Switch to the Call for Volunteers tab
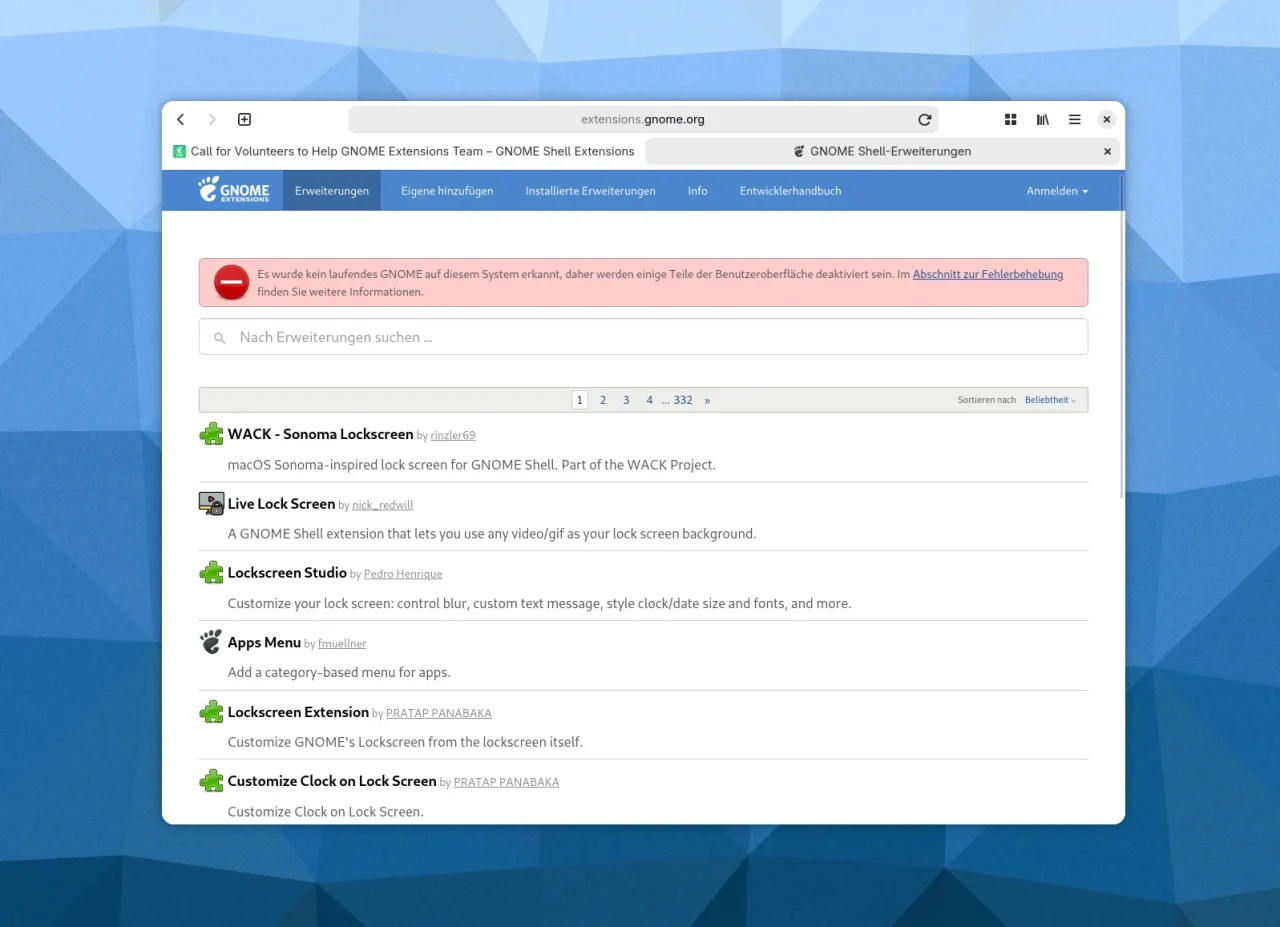1280x927 pixels. (x=403, y=152)
